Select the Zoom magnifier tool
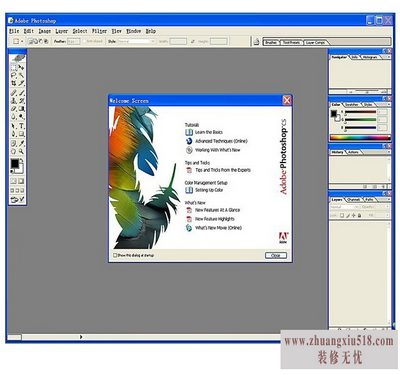400x375 pixels. coord(21,151)
